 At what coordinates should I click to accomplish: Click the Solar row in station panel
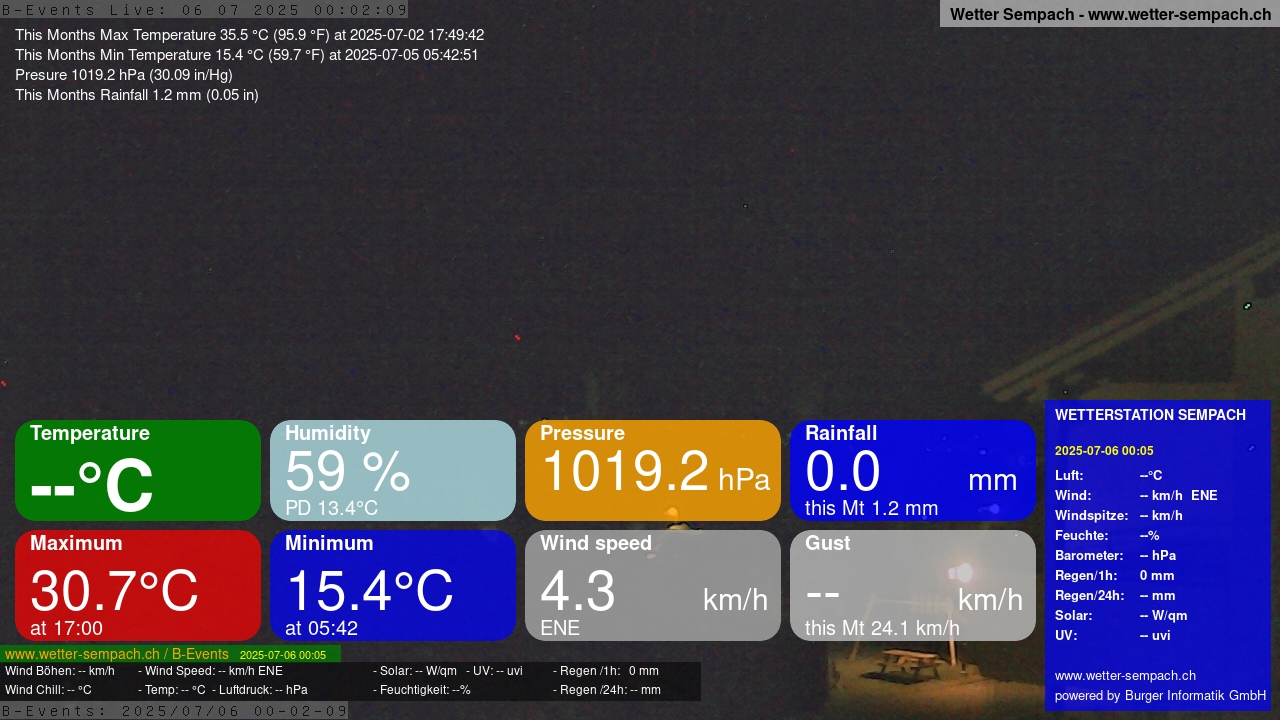point(1121,616)
